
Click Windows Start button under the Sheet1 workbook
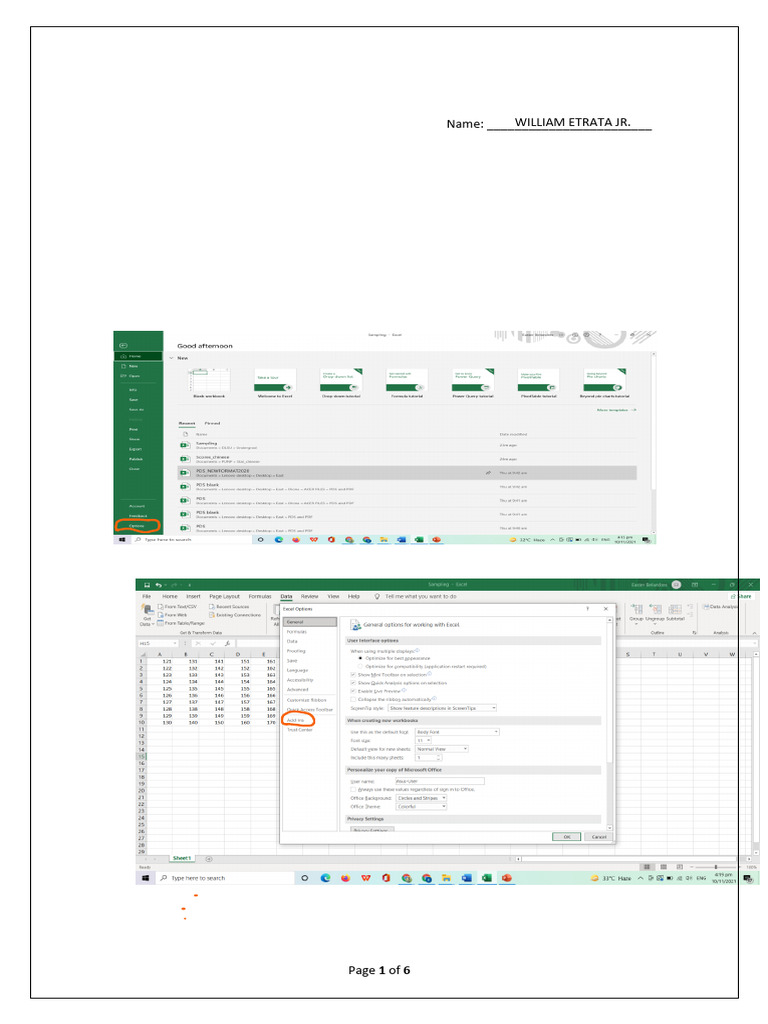click(146, 878)
